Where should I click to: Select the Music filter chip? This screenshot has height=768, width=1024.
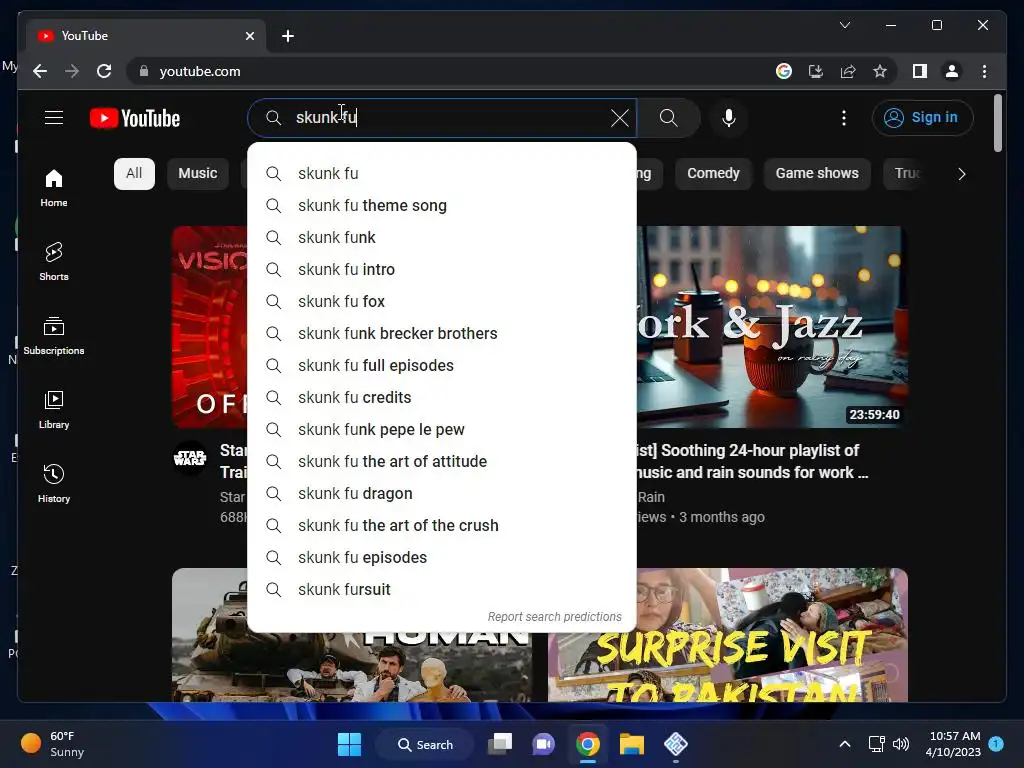198,174
